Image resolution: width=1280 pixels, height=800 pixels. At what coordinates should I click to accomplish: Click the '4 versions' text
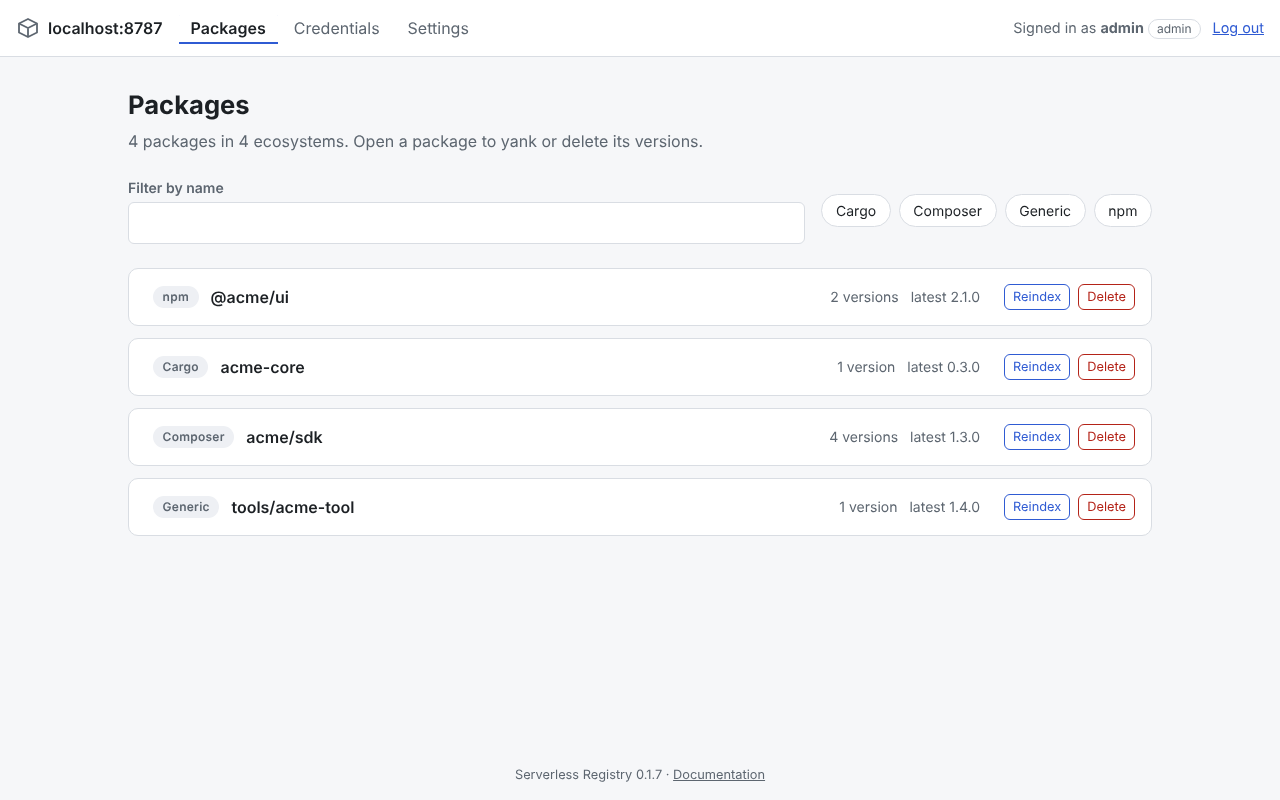pos(864,437)
